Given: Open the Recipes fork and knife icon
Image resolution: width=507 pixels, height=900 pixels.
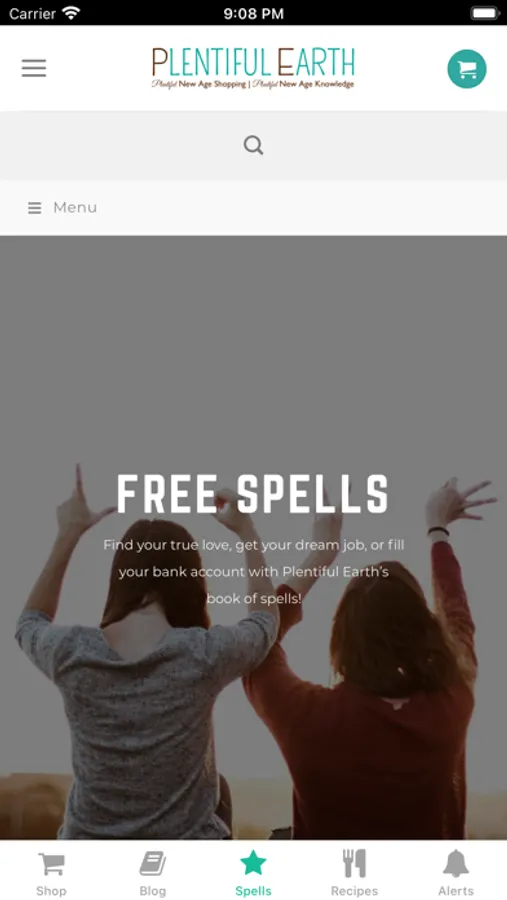Looking at the screenshot, I should click(354, 863).
